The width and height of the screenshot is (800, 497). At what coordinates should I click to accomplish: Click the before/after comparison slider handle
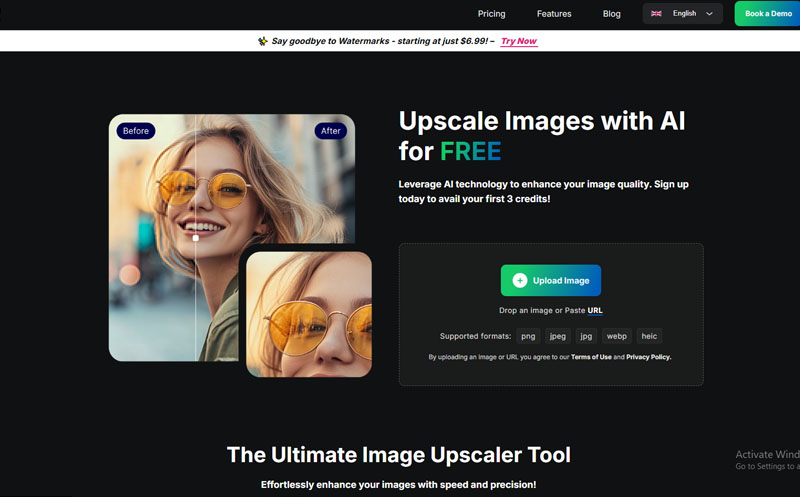tap(196, 238)
